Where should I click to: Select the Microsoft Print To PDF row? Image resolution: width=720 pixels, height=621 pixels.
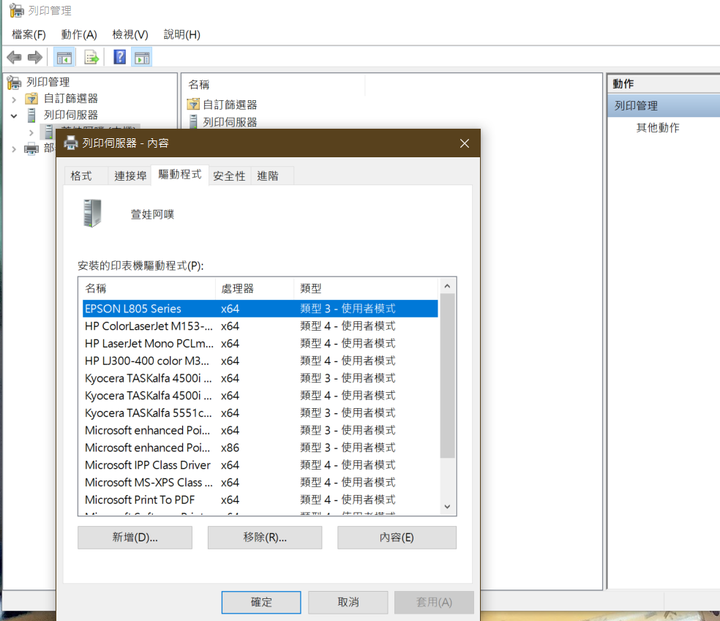pos(260,500)
